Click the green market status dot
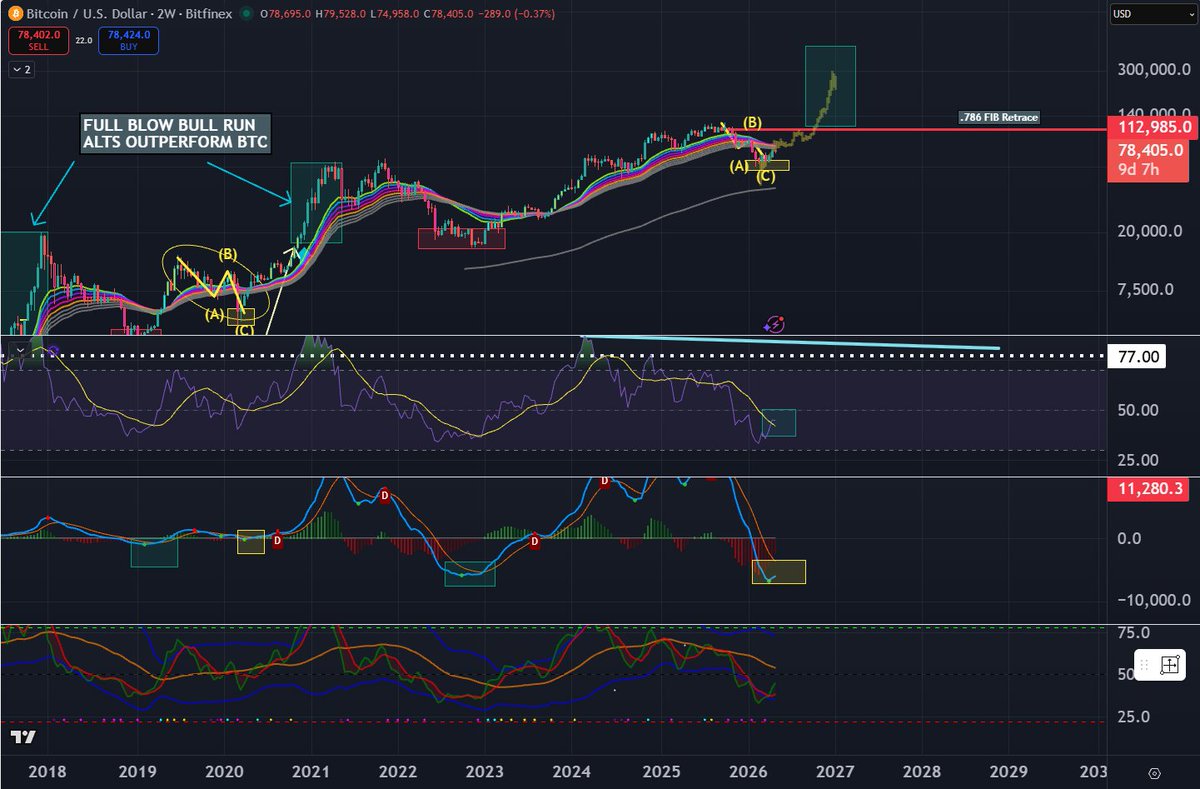This screenshot has width=1200, height=789. pos(245,16)
